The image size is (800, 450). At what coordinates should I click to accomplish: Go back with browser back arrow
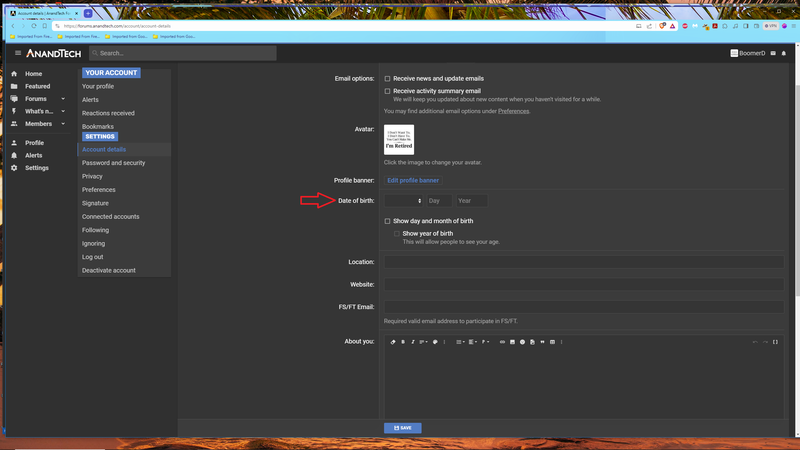click(13, 26)
